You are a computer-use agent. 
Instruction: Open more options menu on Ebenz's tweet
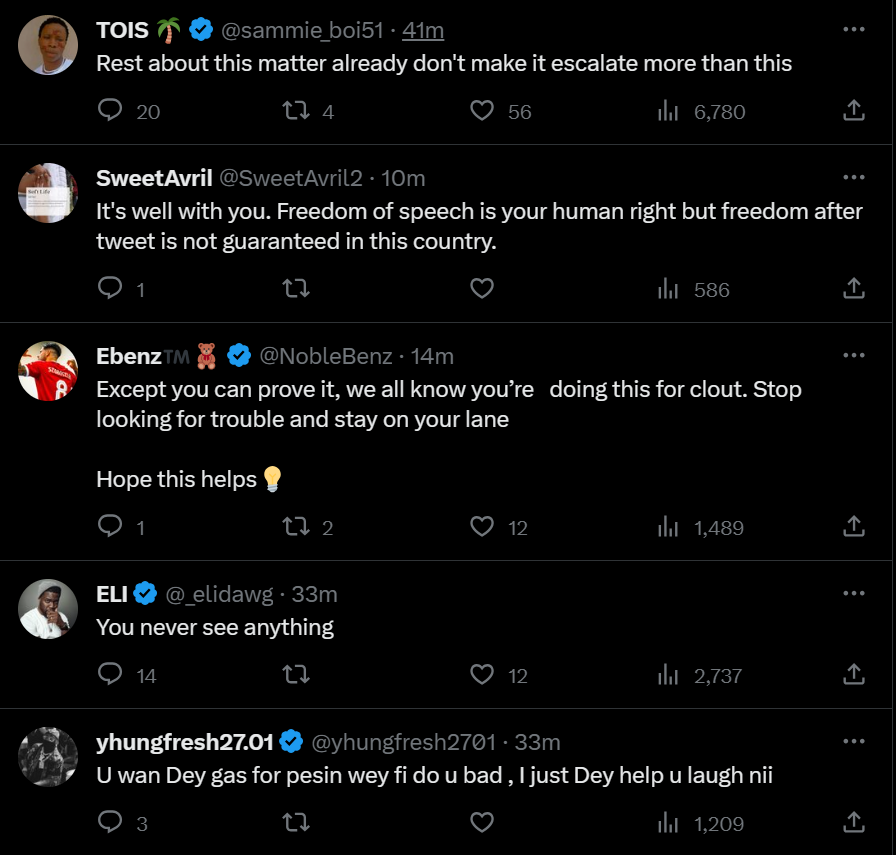[853, 355]
